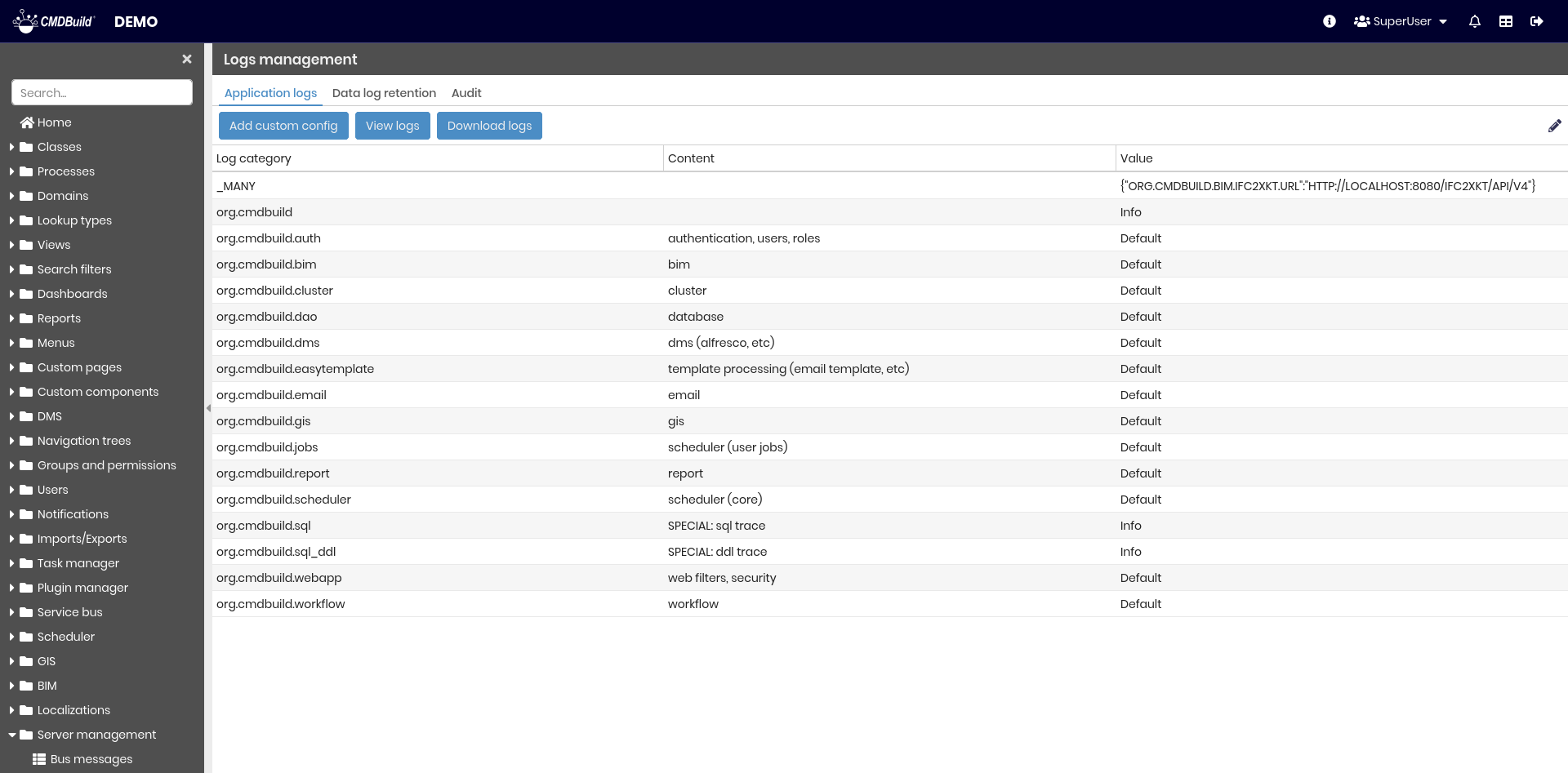
Task: Click the data management grid icon
Action: click(x=1506, y=21)
